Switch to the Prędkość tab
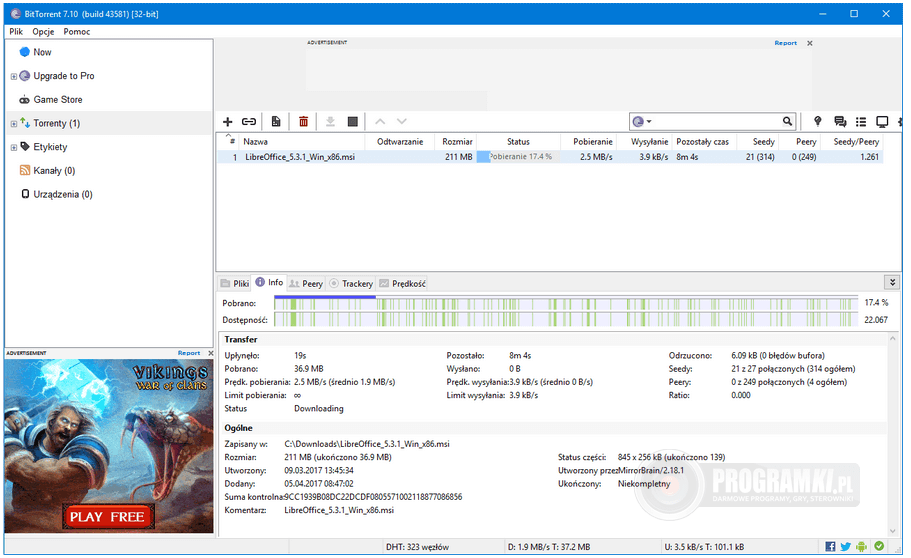This screenshot has width=911, height=558. coord(402,283)
